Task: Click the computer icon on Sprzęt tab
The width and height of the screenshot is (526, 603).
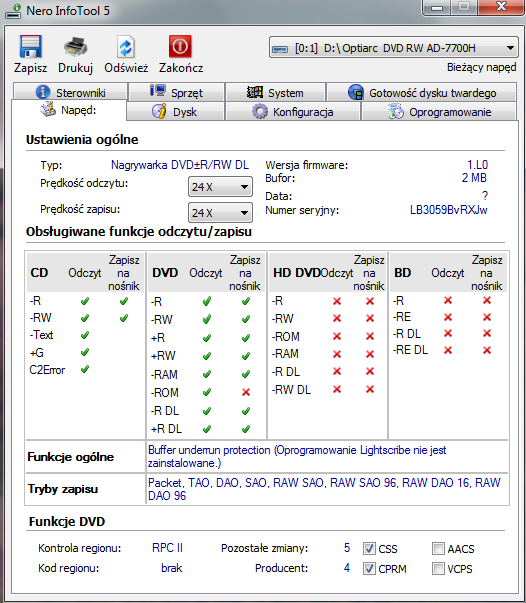Action: (158, 91)
